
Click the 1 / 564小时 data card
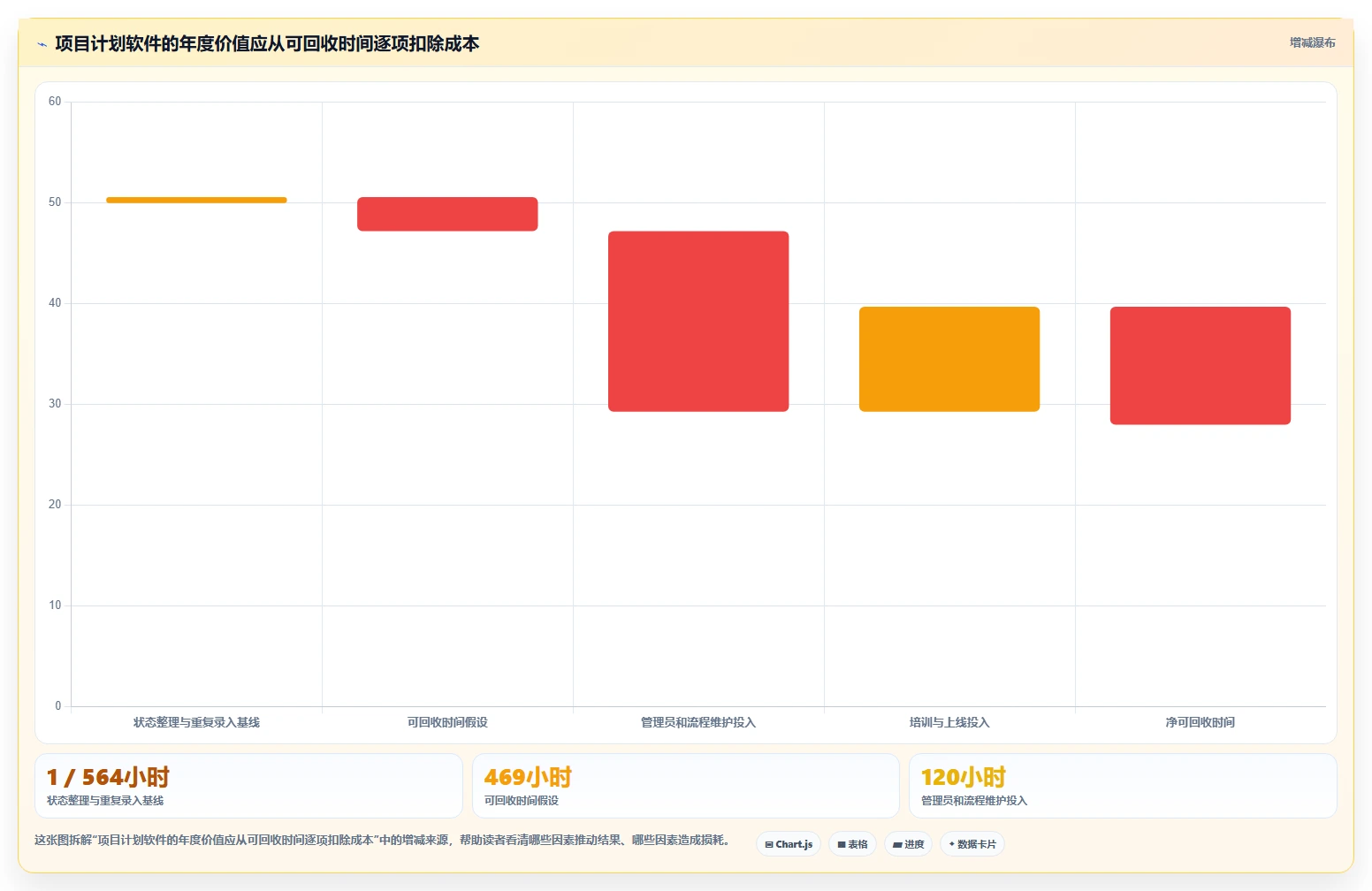coord(248,786)
